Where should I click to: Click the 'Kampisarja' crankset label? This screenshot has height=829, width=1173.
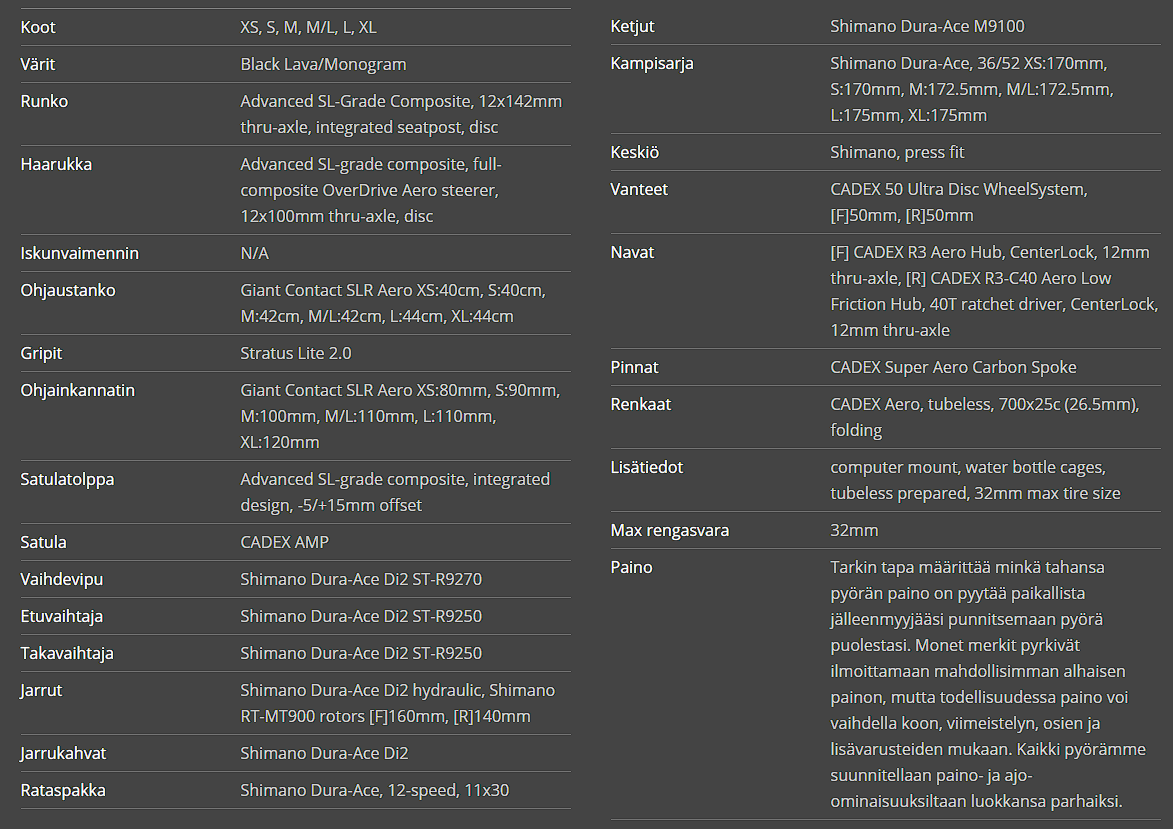(651, 63)
